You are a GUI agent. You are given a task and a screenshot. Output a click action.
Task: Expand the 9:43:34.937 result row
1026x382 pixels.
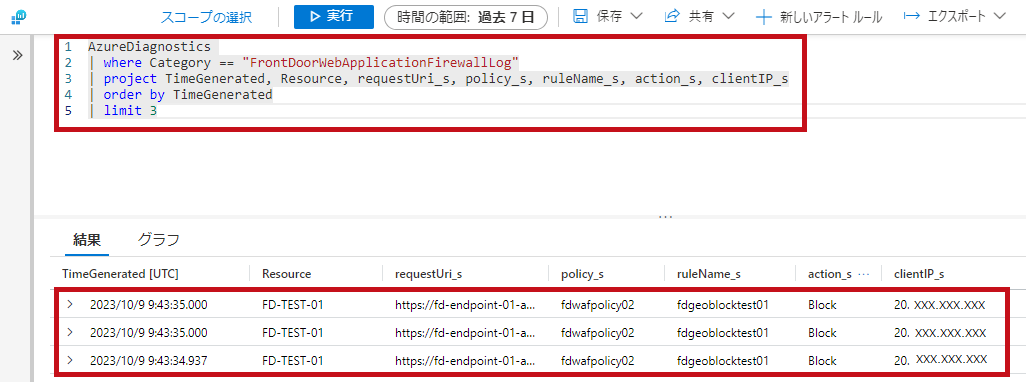point(70,360)
